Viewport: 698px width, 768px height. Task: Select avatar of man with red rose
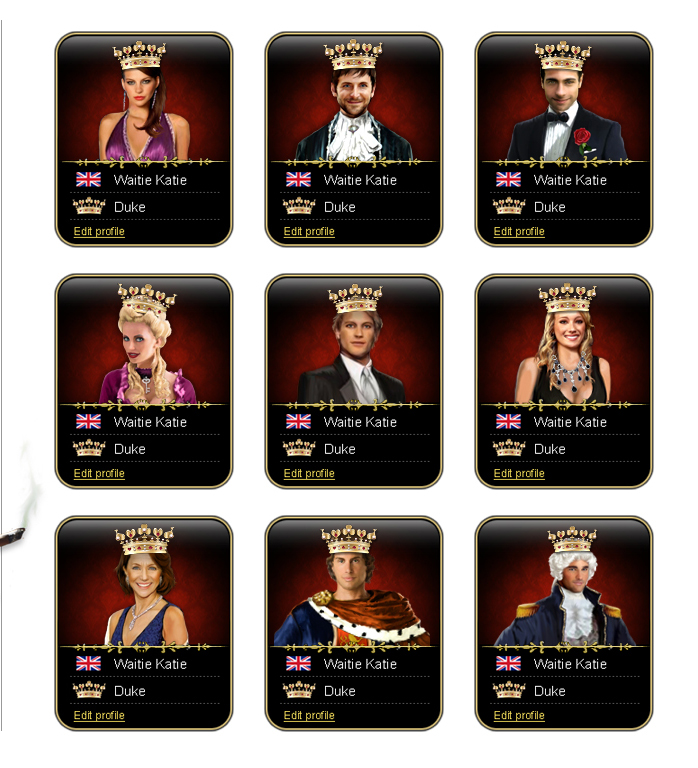click(x=564, y=101)
